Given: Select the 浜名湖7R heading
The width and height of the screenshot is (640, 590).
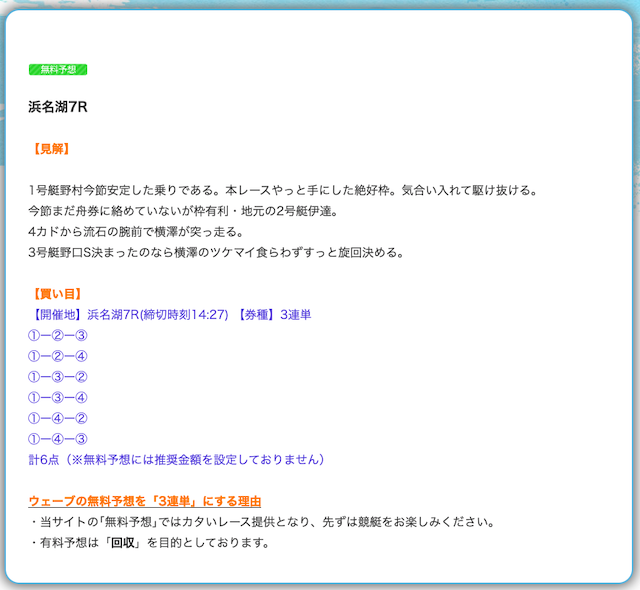Looking at the screenshot, I should (x=58, y=107).
